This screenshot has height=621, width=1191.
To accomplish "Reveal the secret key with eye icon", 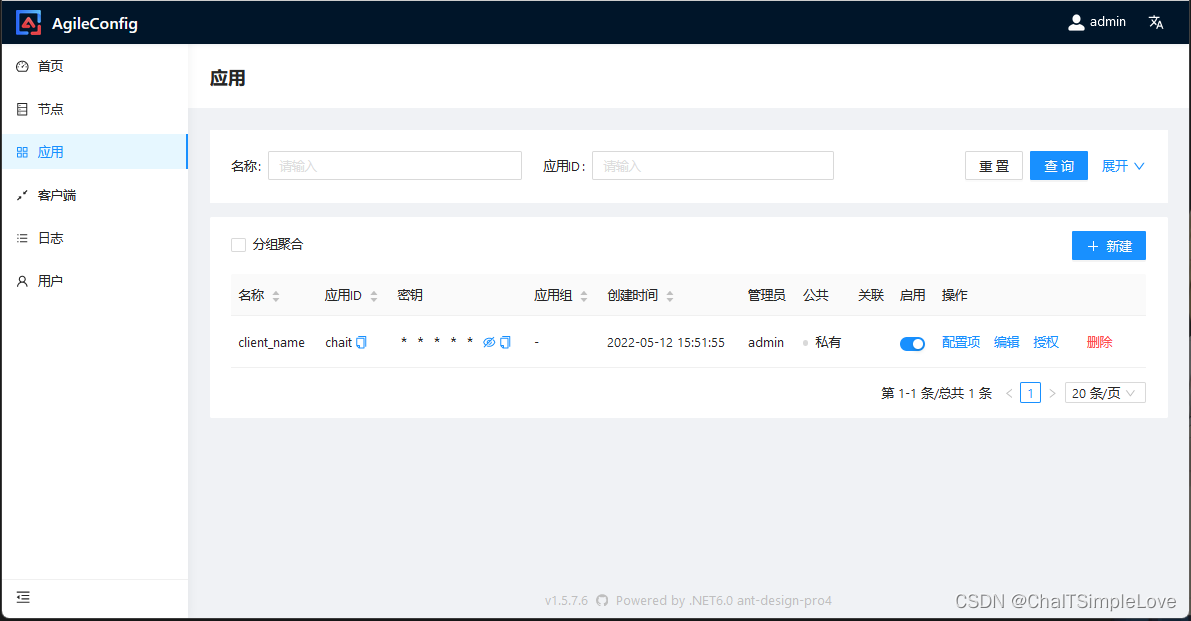I will point(489,342).
